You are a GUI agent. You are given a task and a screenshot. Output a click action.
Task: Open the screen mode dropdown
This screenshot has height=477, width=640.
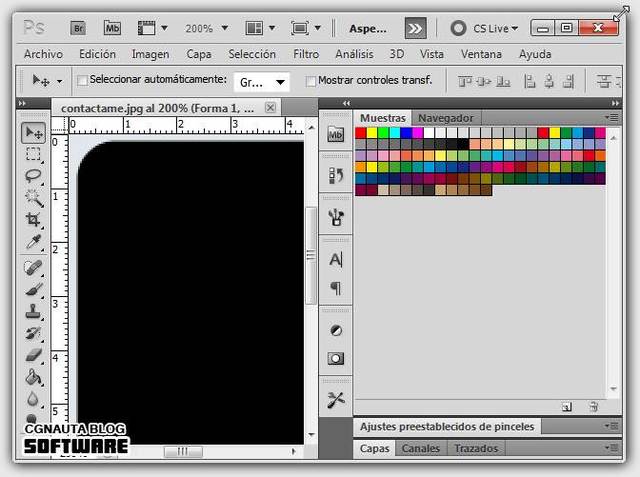(306, 28)
